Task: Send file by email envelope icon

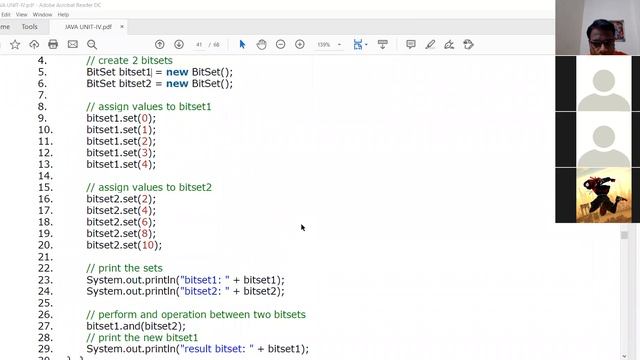Action: [x=73, y=44]
